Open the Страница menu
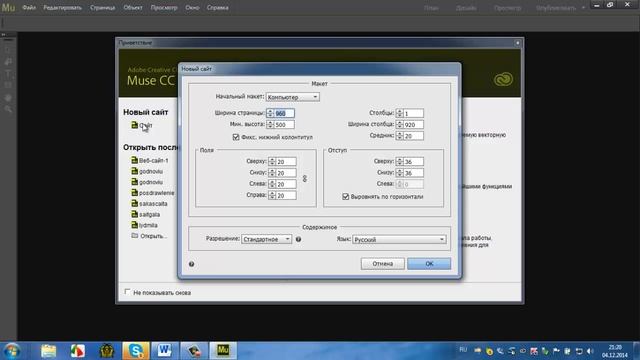Image resolution: width=640 pixels, height=360 pixels. (102, 7)
